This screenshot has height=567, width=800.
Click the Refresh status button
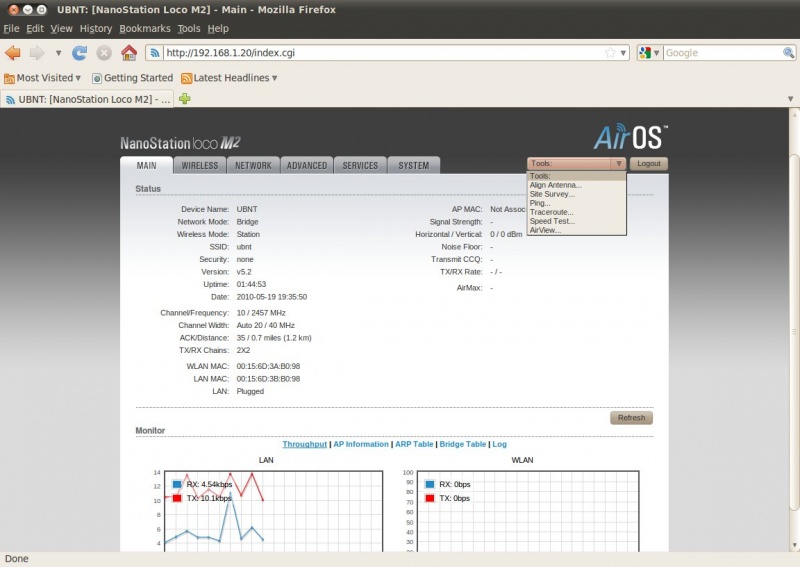632,417
